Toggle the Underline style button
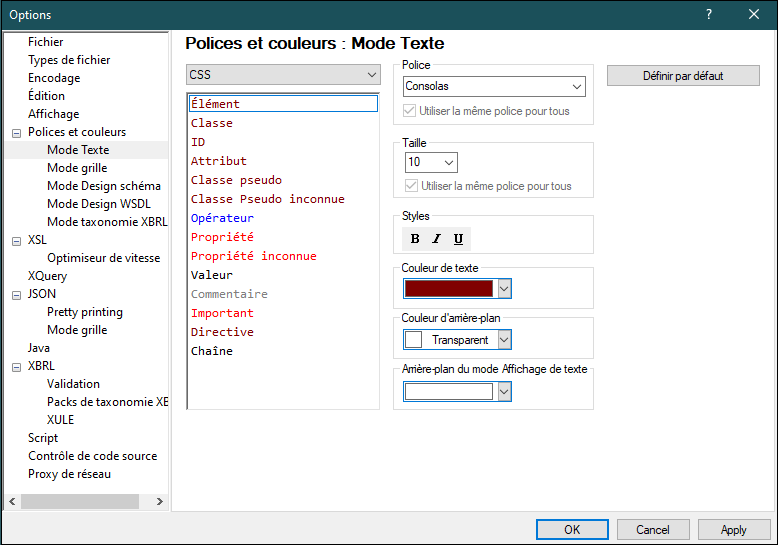Screen dimensions: 778x545 (x=458, y=239)
